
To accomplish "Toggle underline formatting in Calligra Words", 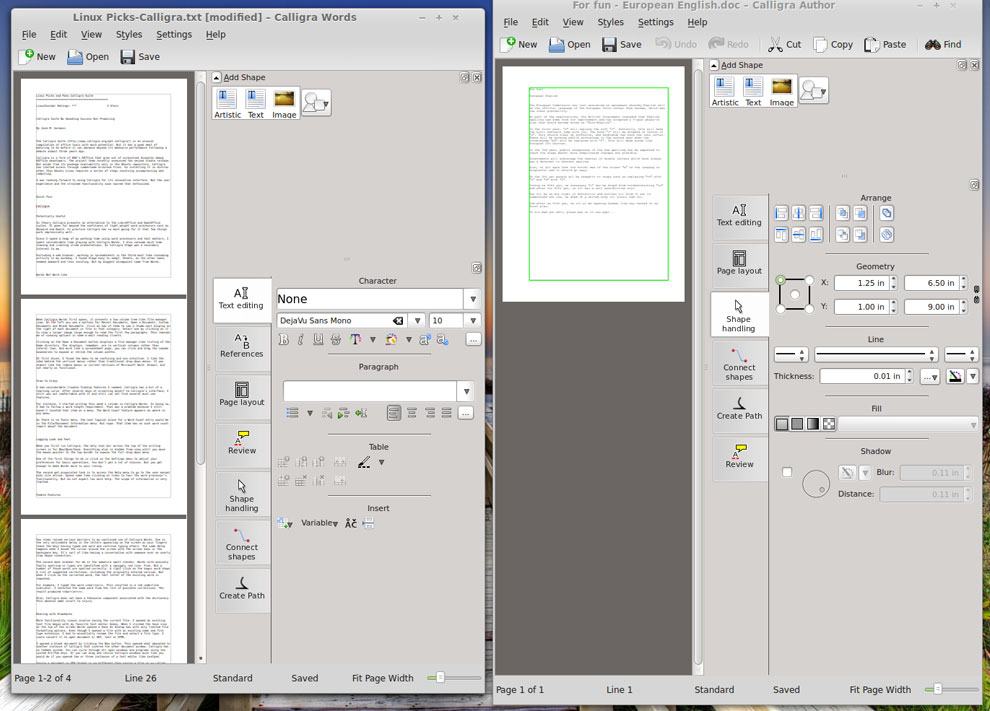I will [318, 340].
